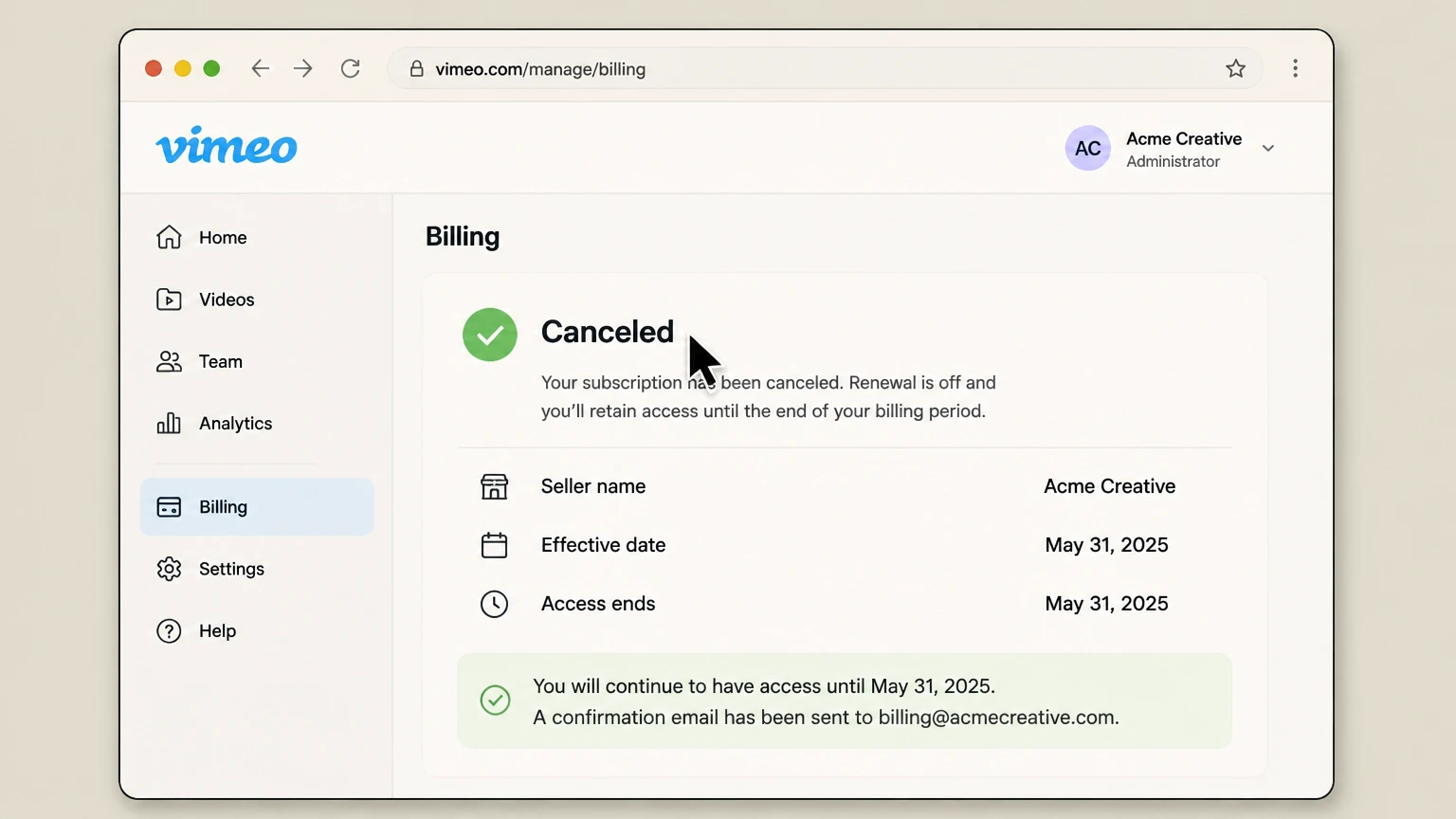The height and width of the screenshot is (819, 1456).
Task: Click the Billing page heading
Action: click(463, 237)
